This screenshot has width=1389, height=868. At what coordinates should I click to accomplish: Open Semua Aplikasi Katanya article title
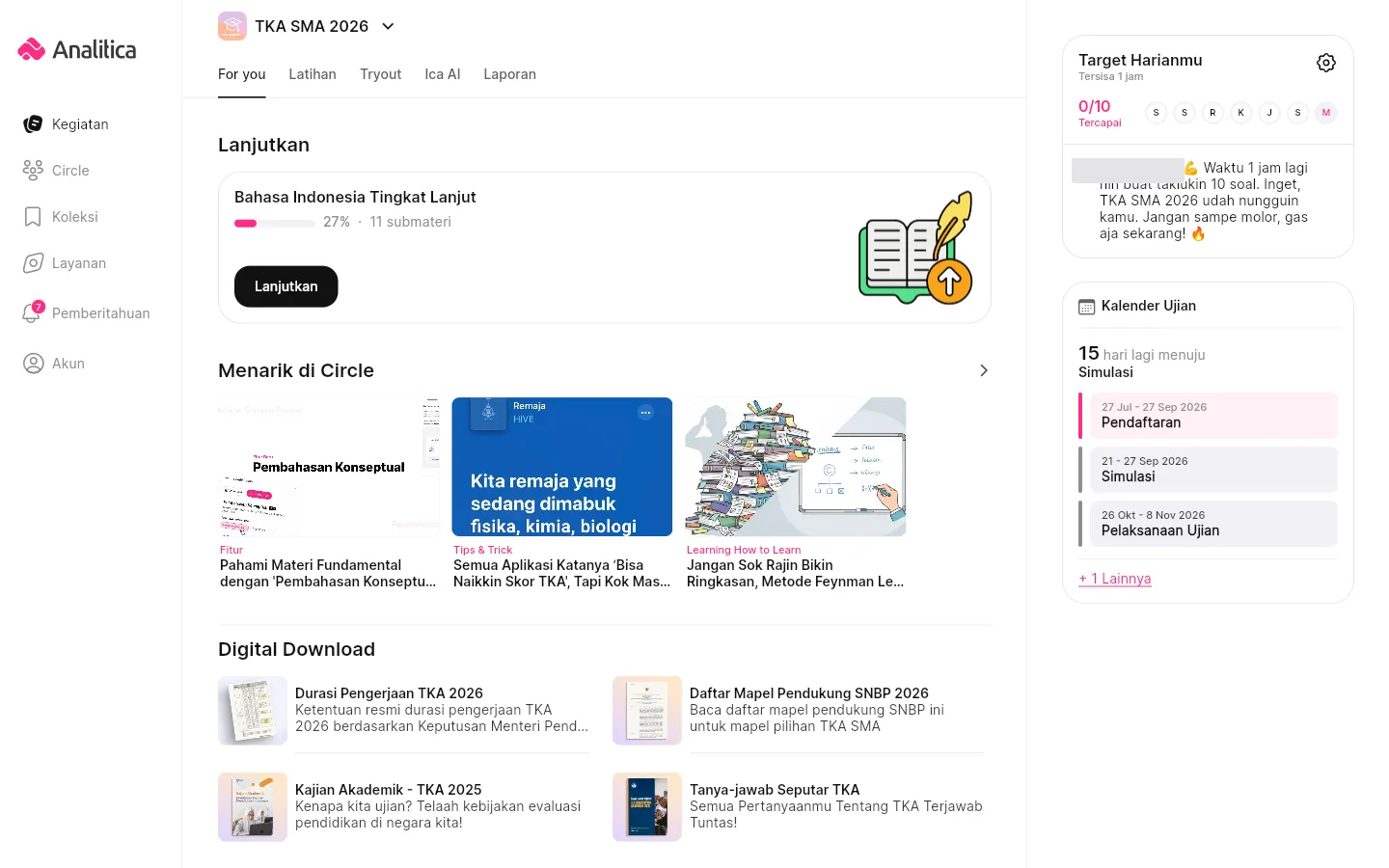point(561,574)
